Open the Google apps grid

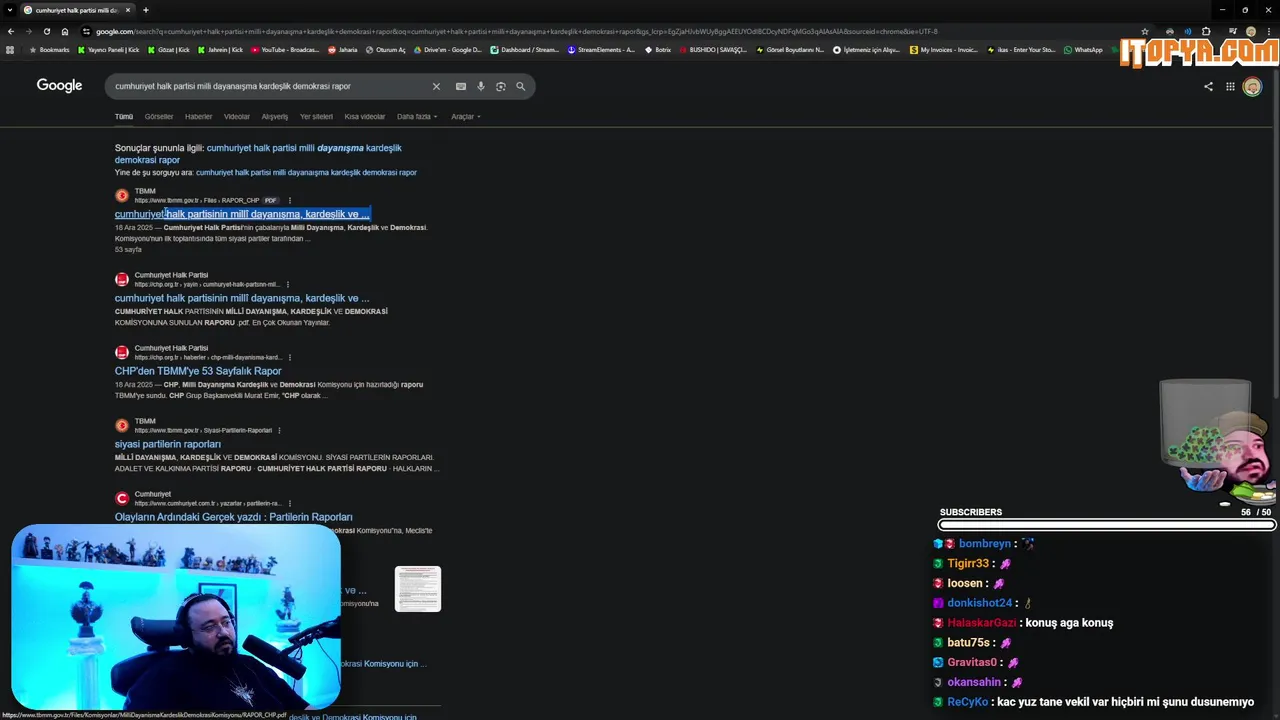[x=1230, y=86]
